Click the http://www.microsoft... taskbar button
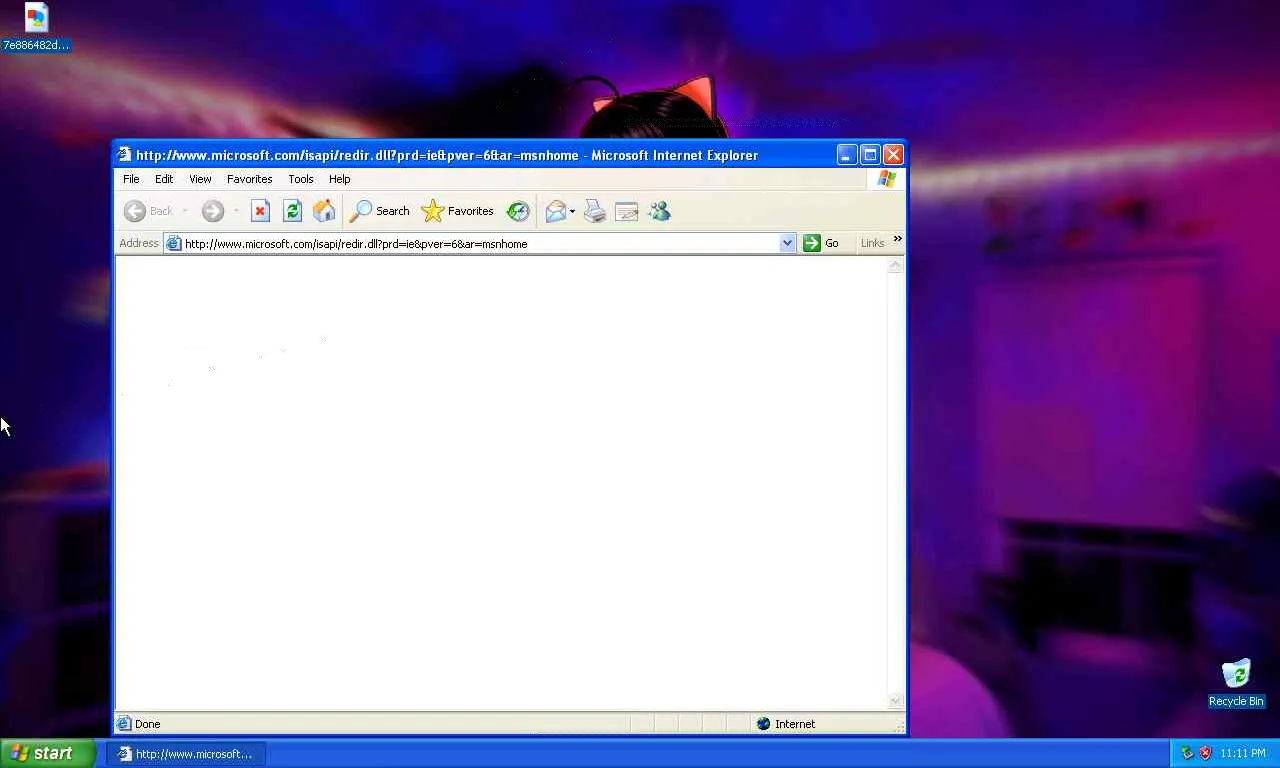The width and height of the screenshot is (1280, 768). (186, 754)
